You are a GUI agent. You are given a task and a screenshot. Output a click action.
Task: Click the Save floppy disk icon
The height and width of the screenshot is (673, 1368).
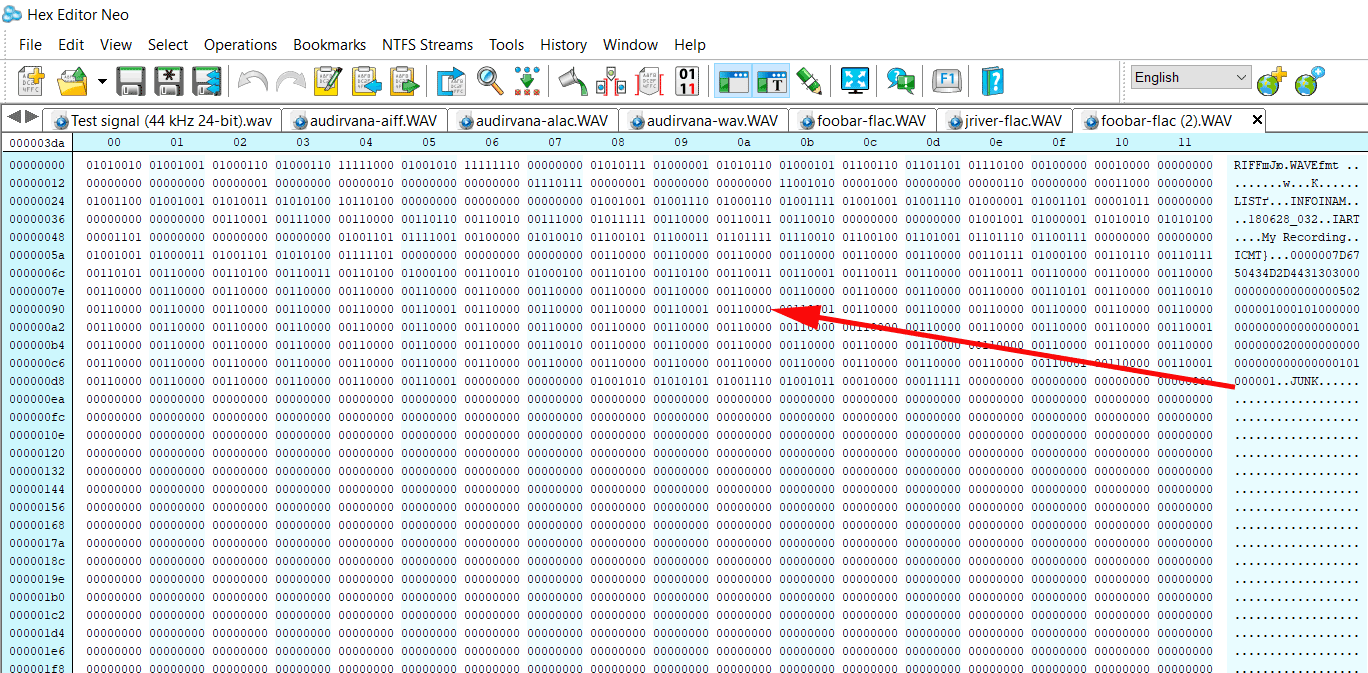tap(131, 81)
